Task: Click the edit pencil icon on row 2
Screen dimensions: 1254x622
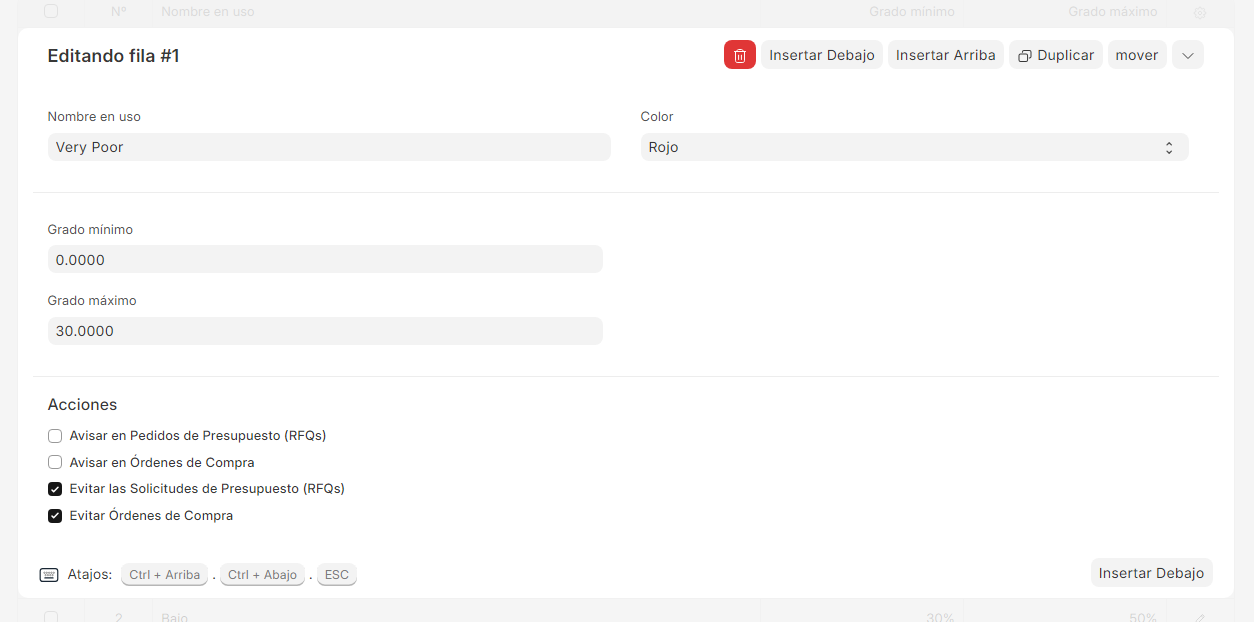Action: point(1200,618)
